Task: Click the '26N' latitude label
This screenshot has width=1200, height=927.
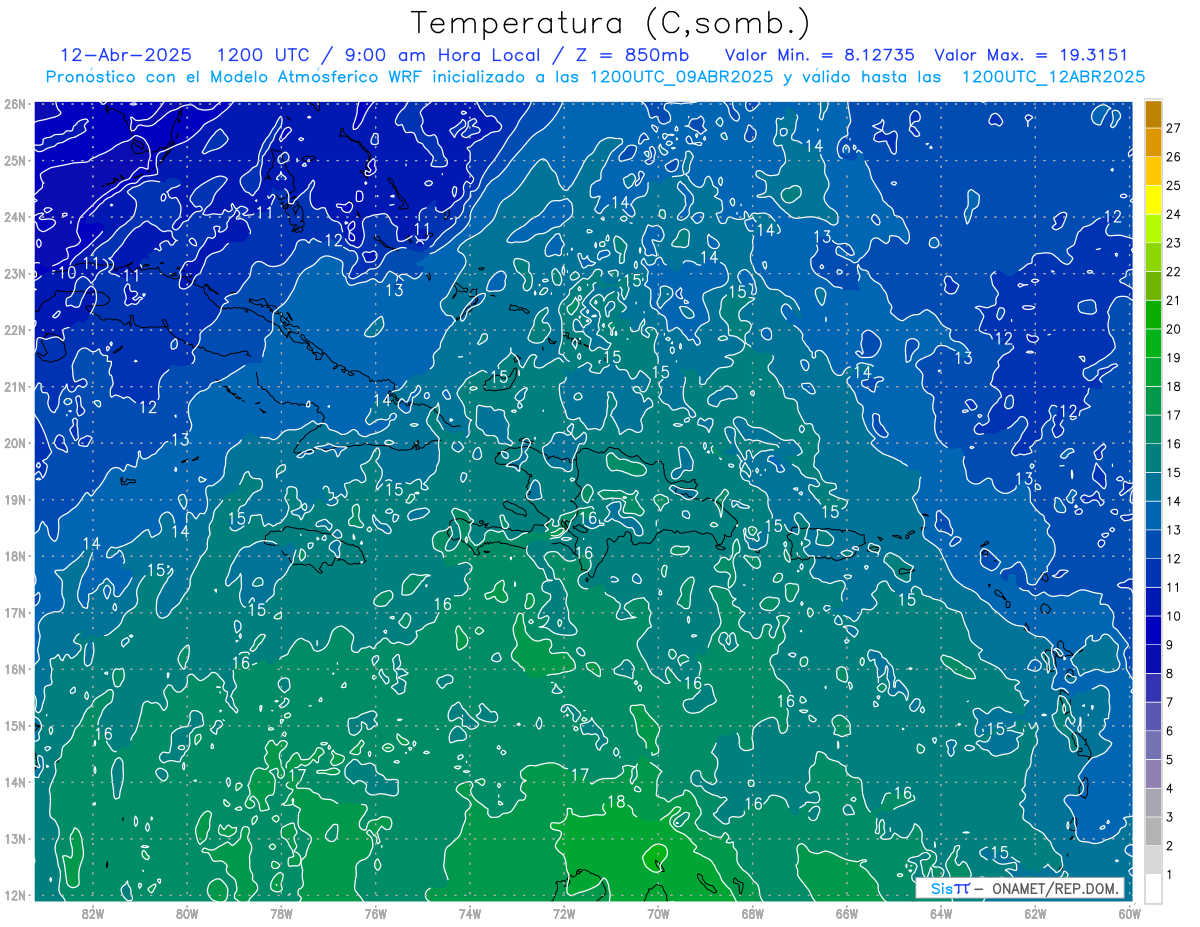Action: pos(14,104)
